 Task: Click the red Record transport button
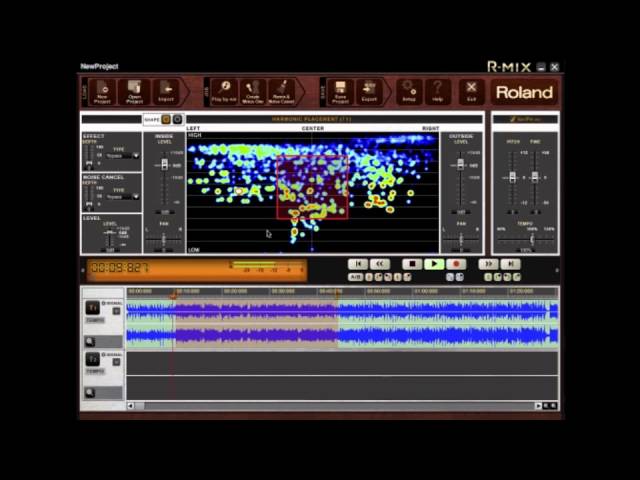(456, 264)
